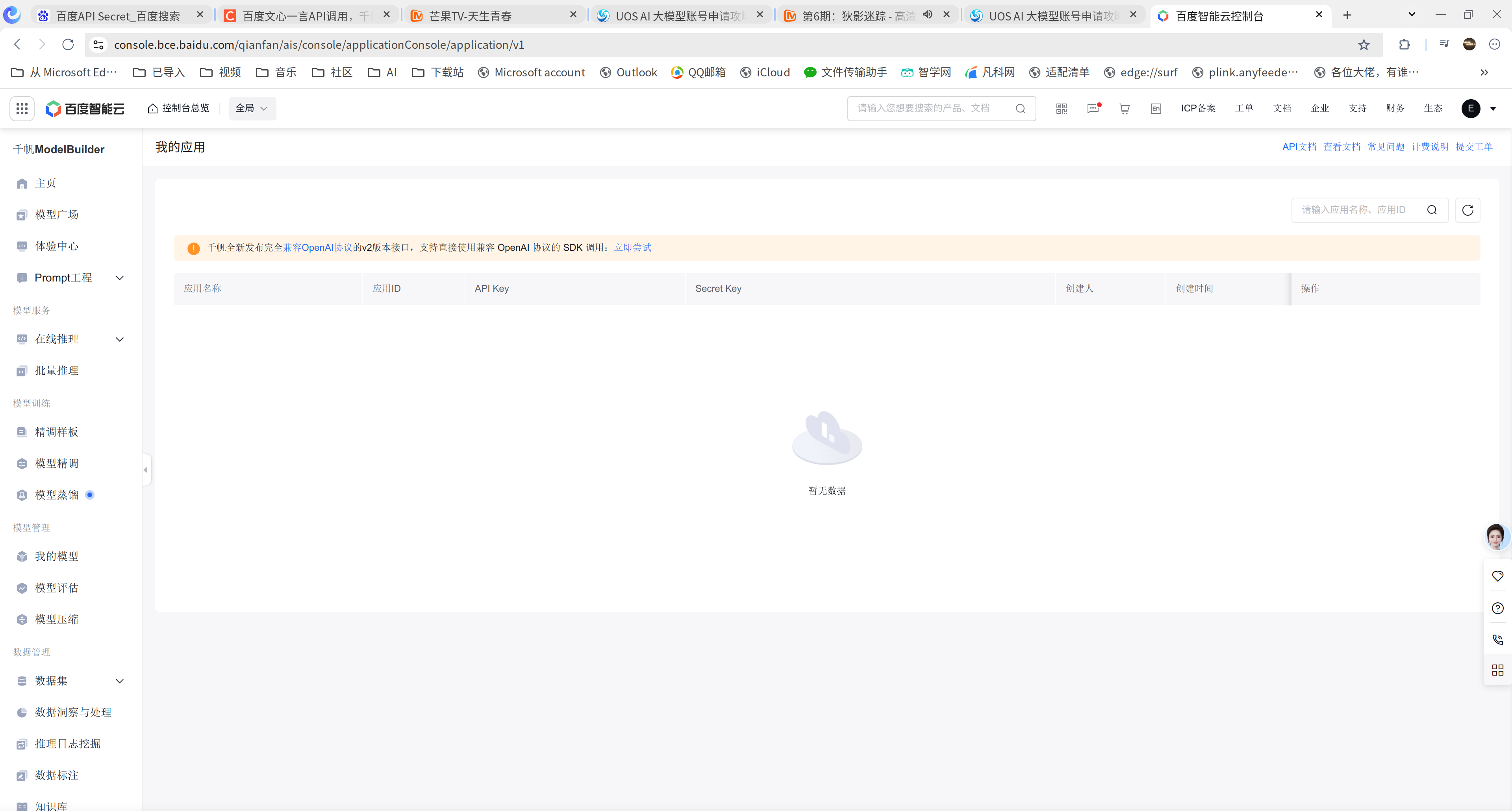The width and height of the screenshot is (1512, 811).
Task: Click the header search magnifier icon
Action: click(1020, 109)
